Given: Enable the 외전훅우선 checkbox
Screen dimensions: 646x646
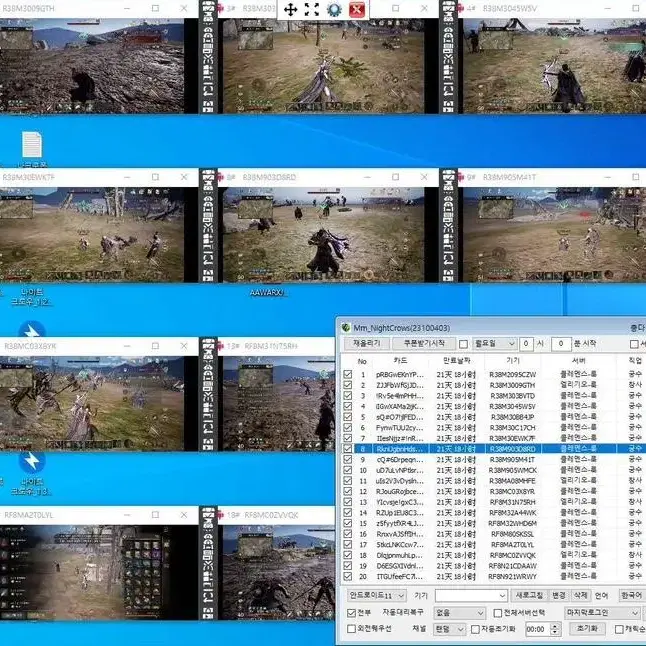Looking at the screenshot, I should [351, 629].
